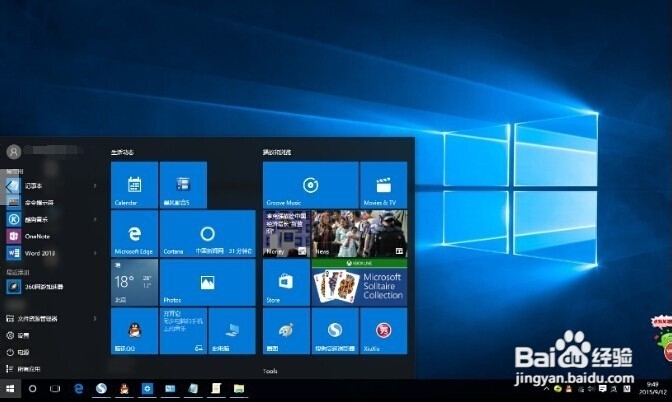Open the Calendar tile
The image size is (672, 402).
point(135,185)
